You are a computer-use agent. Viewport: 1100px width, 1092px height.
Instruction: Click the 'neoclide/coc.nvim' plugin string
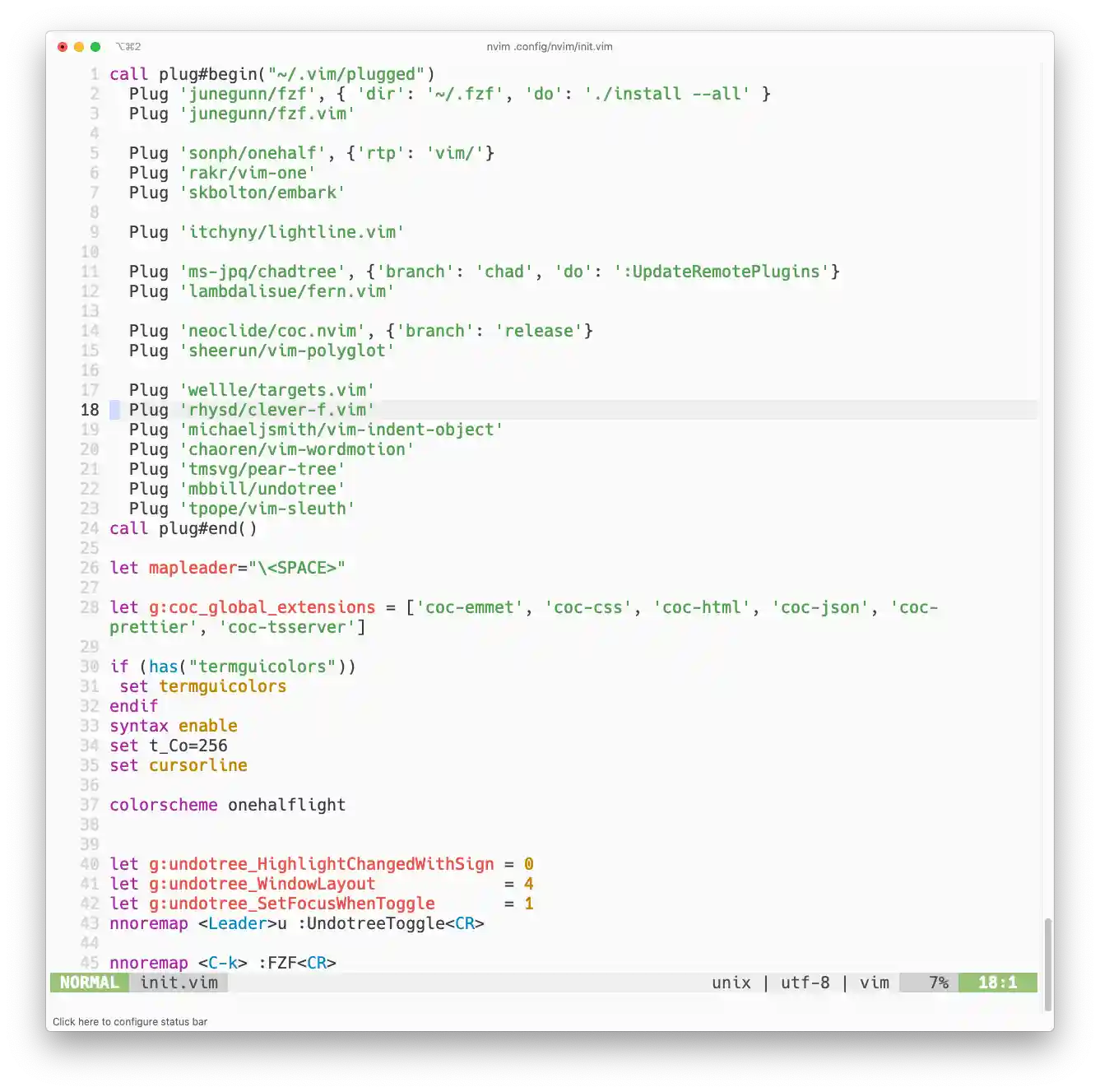click(272, 331)
